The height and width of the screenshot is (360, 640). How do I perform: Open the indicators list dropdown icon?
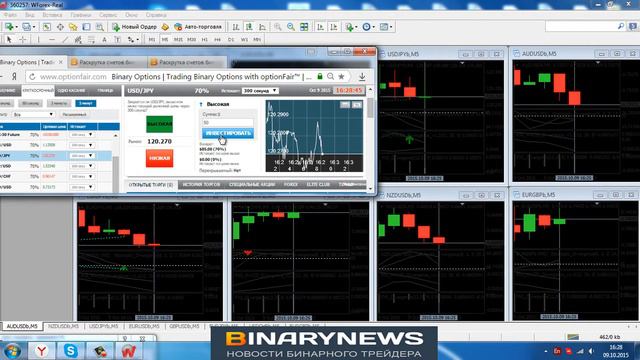(x=350, y=27)
